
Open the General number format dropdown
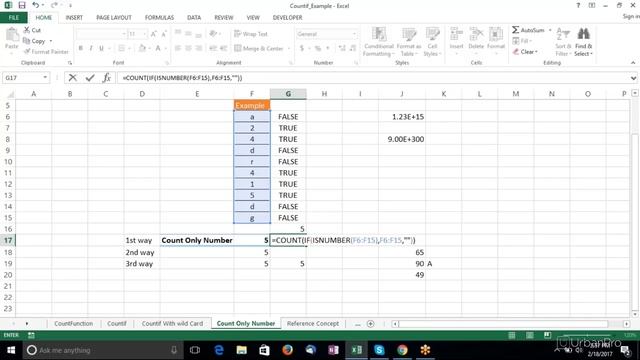354,34
